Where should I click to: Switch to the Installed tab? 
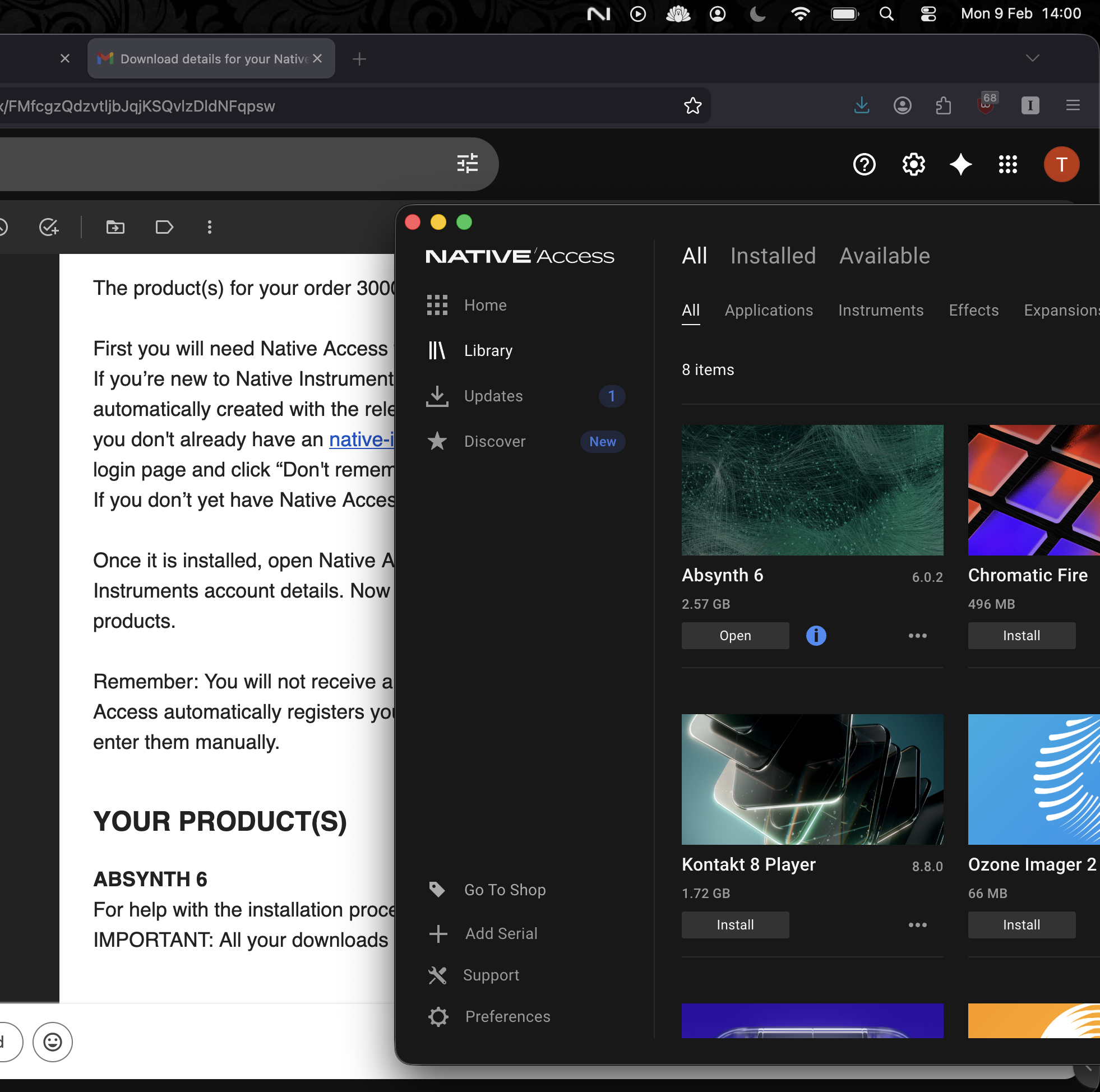(773, 256)
